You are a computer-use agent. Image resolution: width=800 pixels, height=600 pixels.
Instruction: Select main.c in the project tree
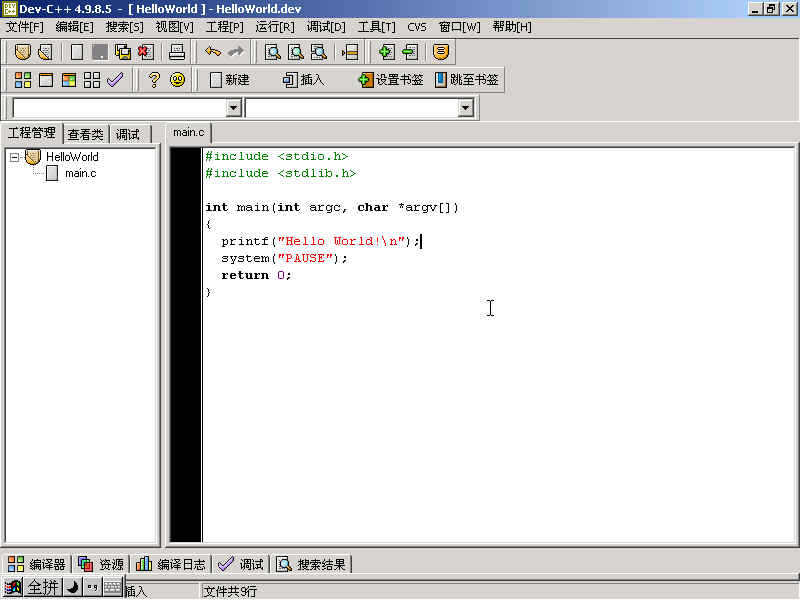point(80,174)
